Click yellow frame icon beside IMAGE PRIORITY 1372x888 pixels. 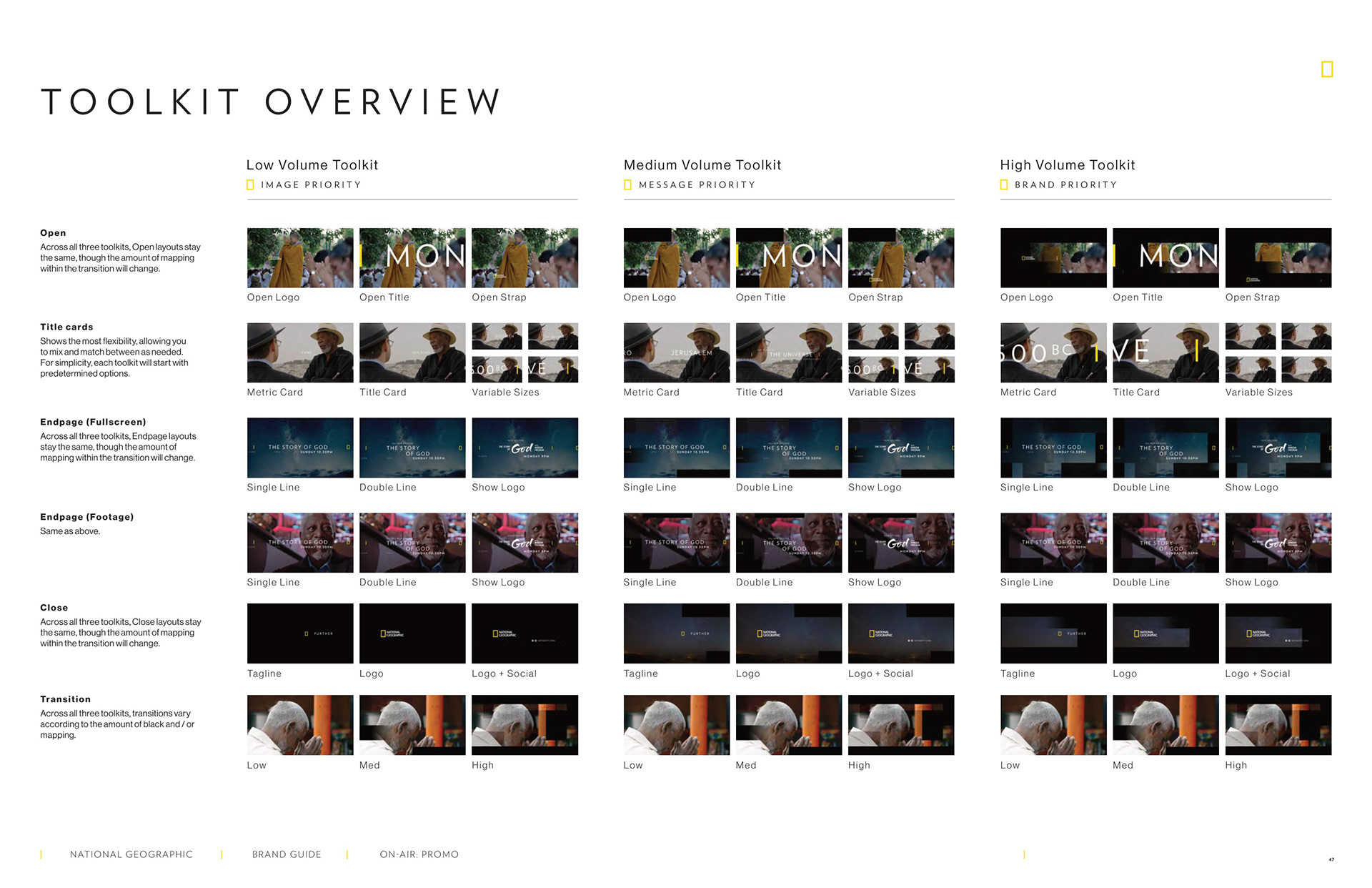click(x=250, y=185)
